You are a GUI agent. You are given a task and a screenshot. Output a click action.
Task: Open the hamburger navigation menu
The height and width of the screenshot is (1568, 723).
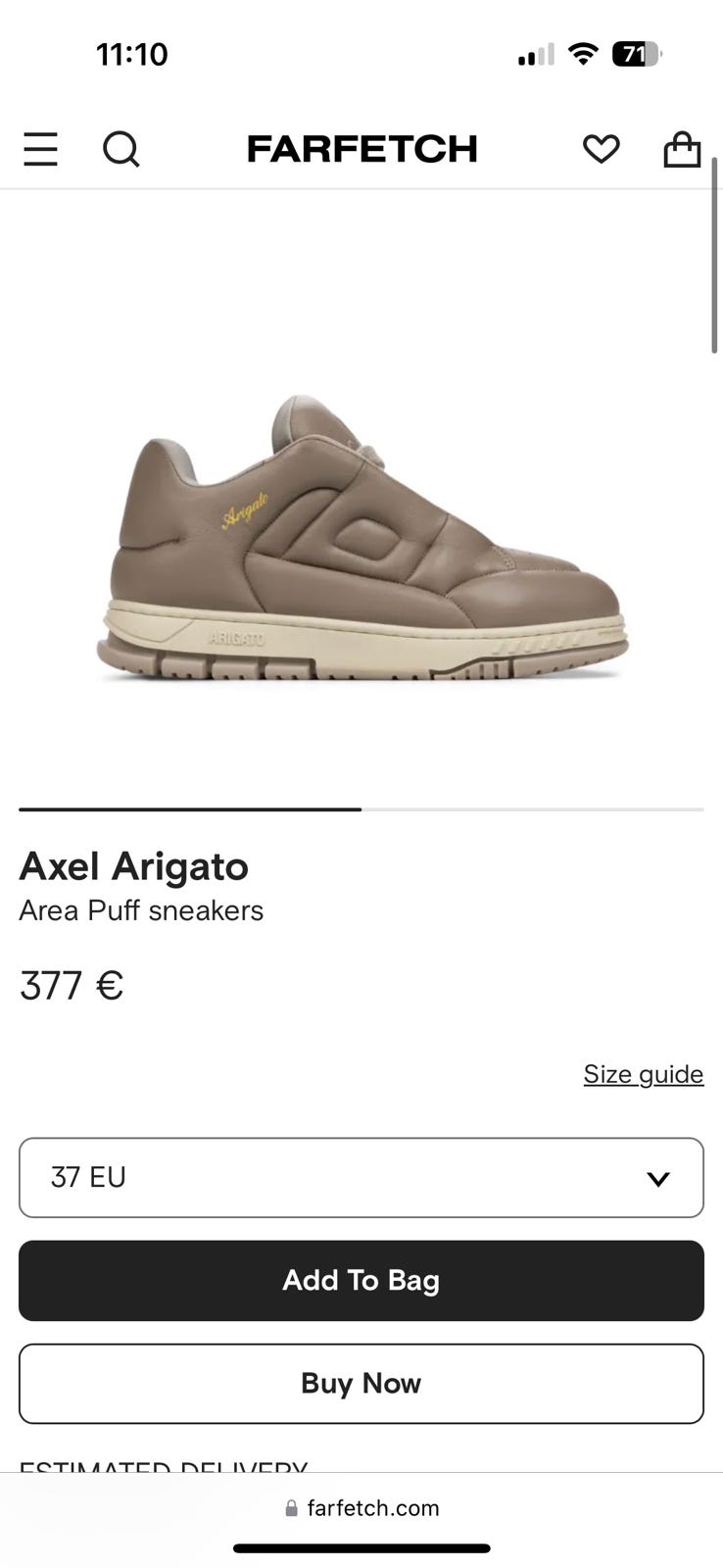(40, 150)
